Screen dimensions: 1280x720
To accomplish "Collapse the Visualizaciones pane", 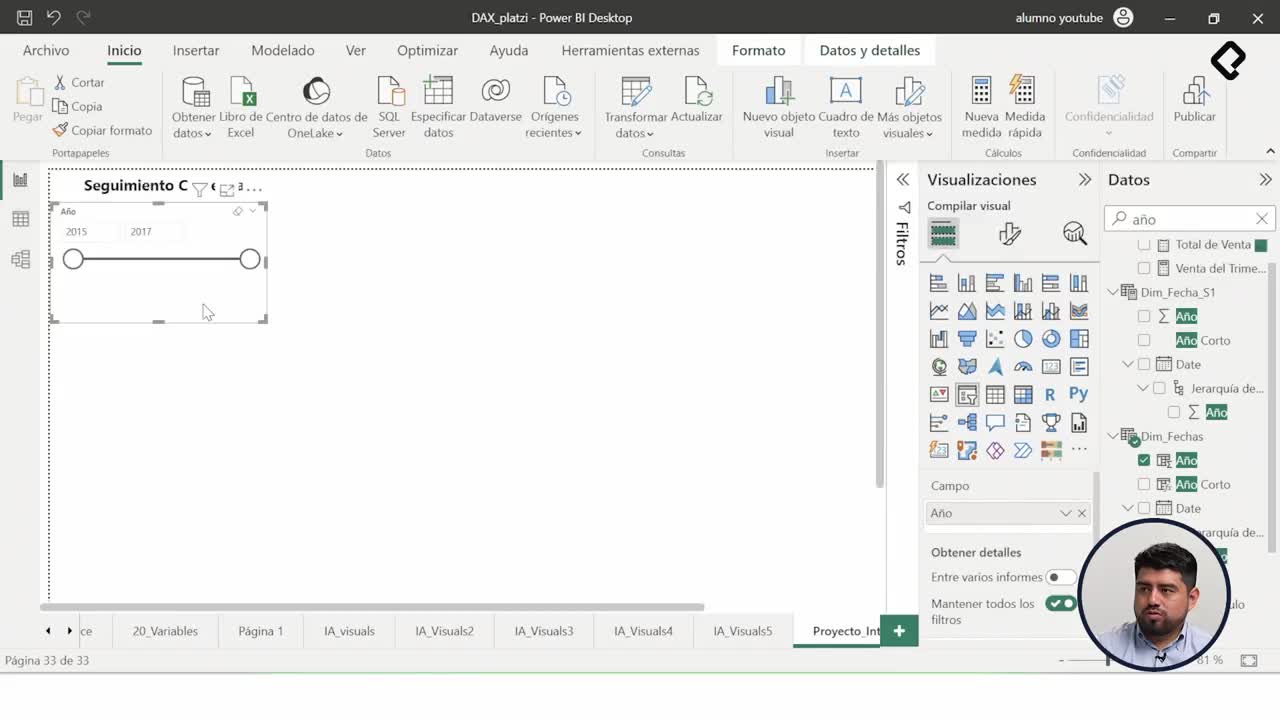I will point(1085,180).
